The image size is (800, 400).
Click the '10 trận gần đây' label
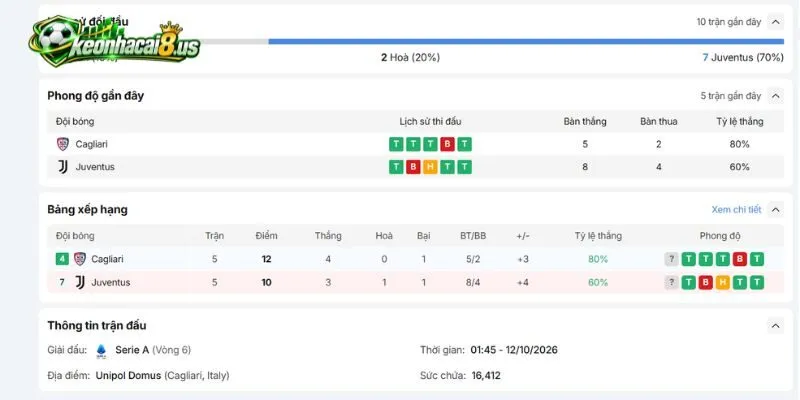(729, 22)
